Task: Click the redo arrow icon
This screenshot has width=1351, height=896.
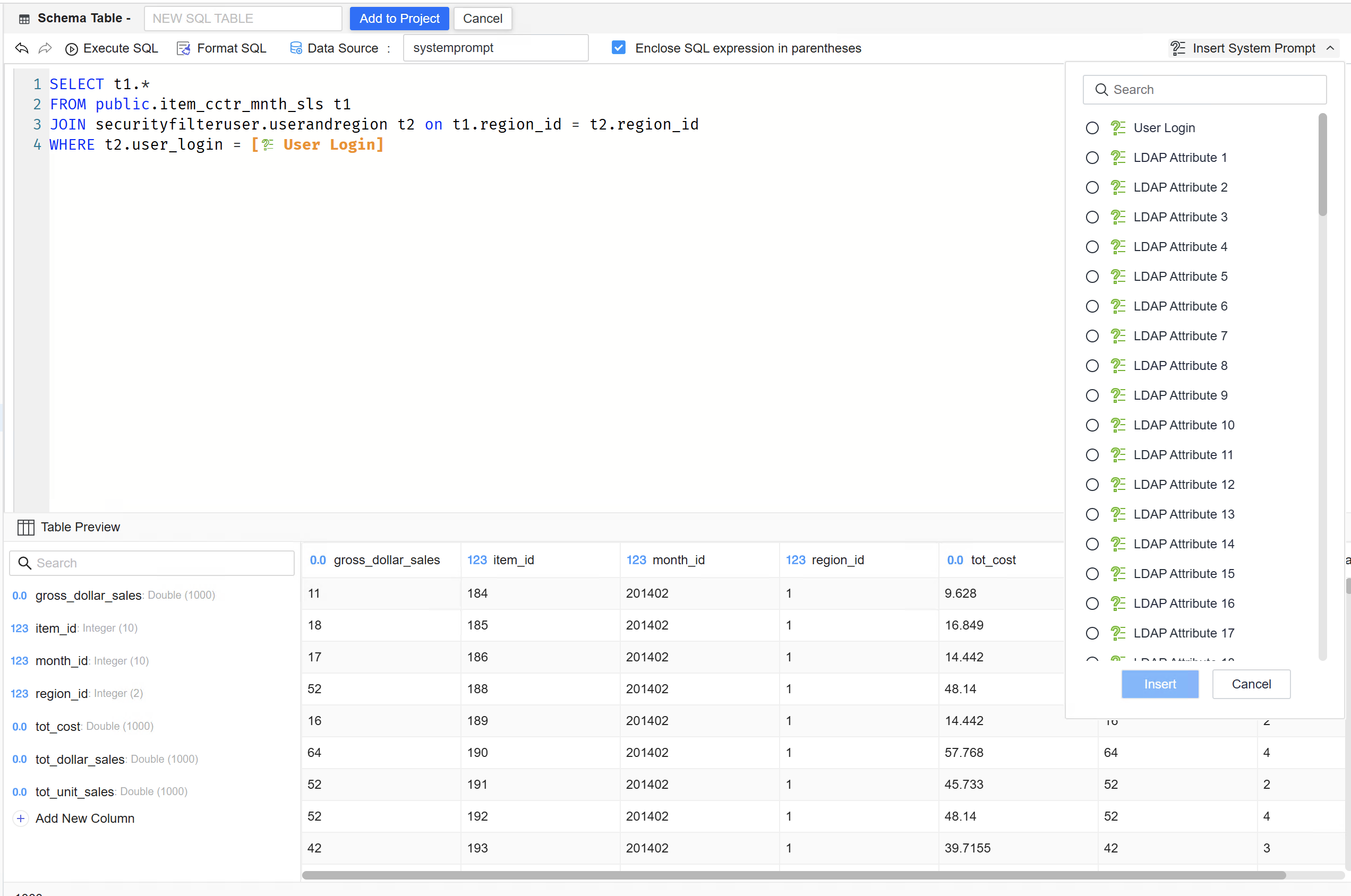Action: (45, 49)
